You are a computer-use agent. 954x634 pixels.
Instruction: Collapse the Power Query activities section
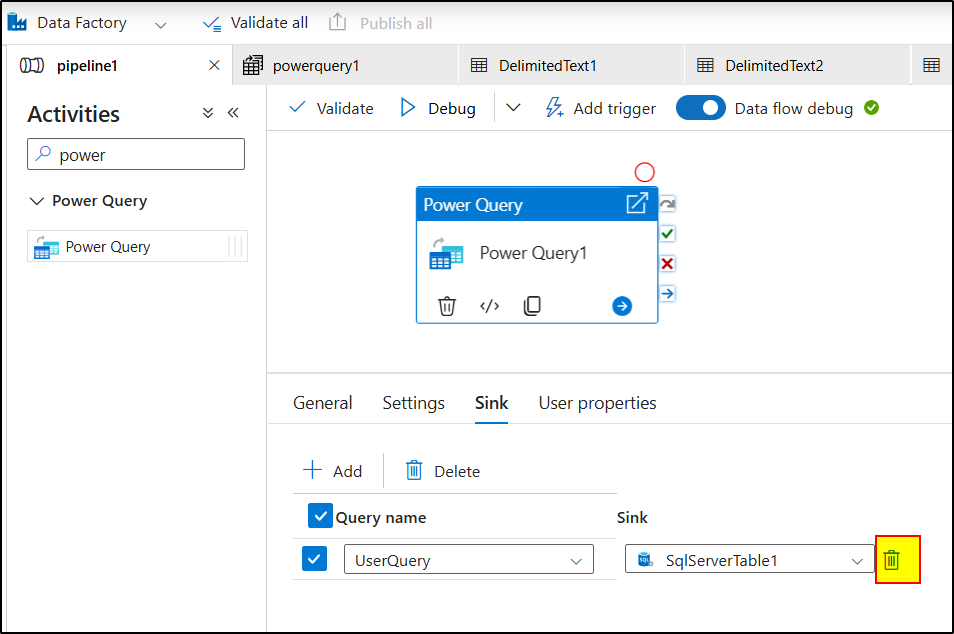37,200
